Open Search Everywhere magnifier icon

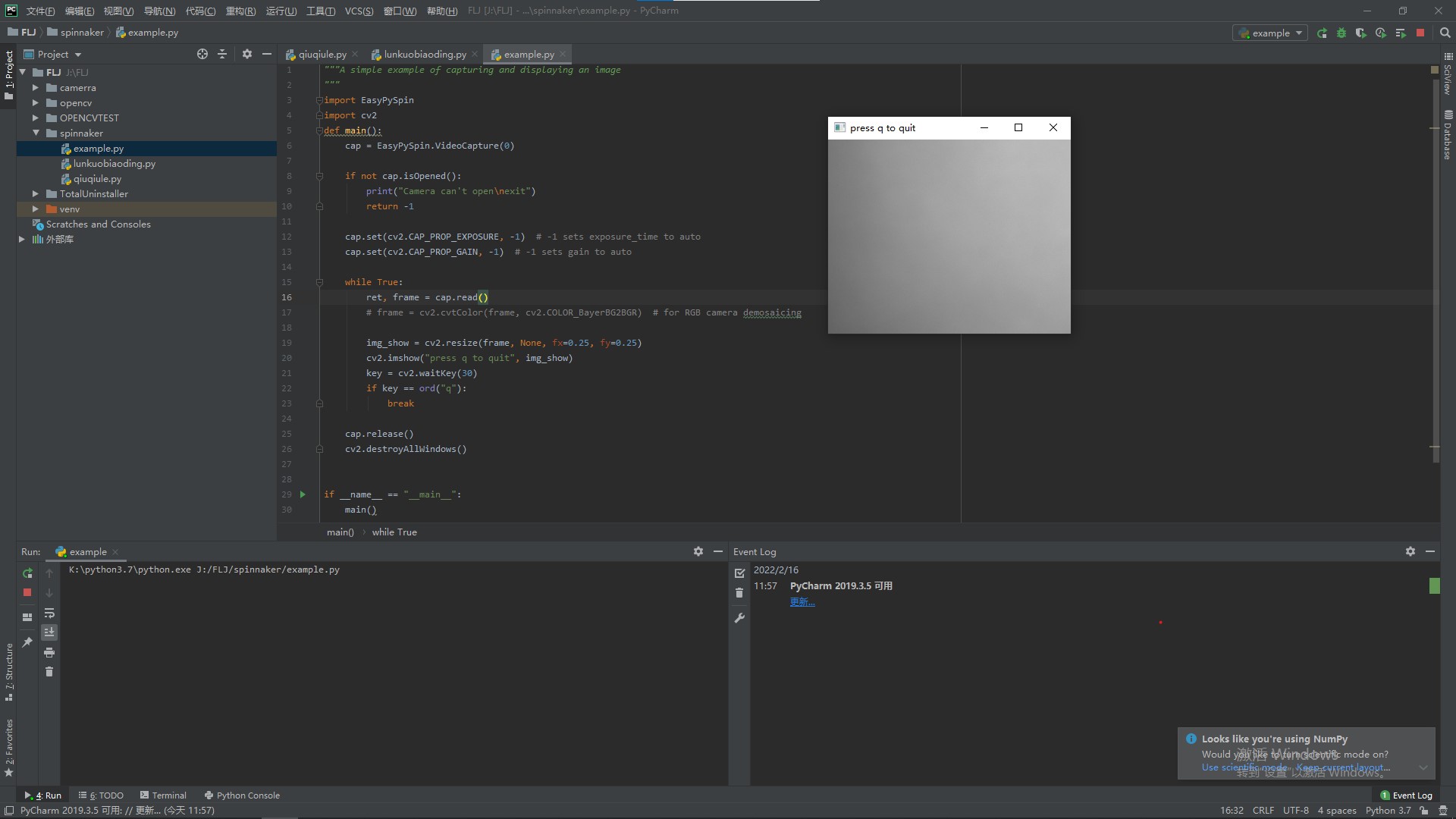tap(1445, 33)
